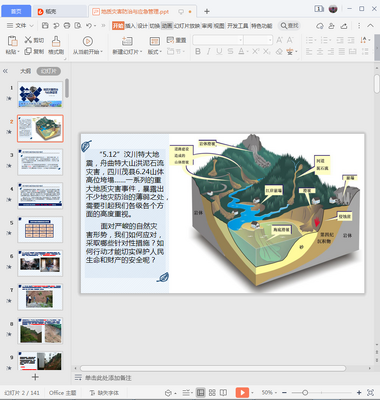Open the Developer Tools (开发工具) tab
380x400 pixels.
[238, 26]
